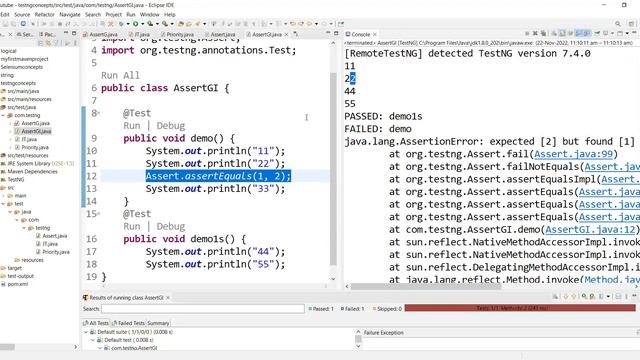The image size is (640, 360).
Task: Open the Navigate menu
Action: [70, 14]
